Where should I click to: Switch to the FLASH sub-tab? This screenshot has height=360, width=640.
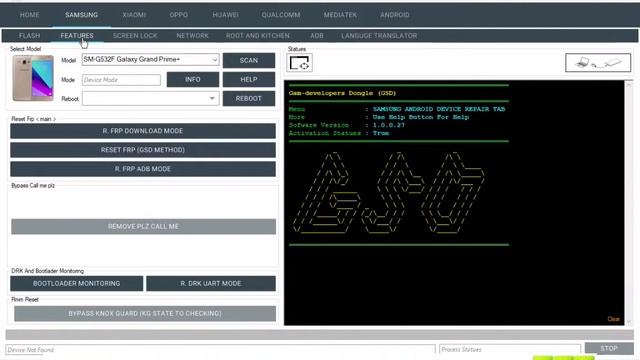(29, 36)
